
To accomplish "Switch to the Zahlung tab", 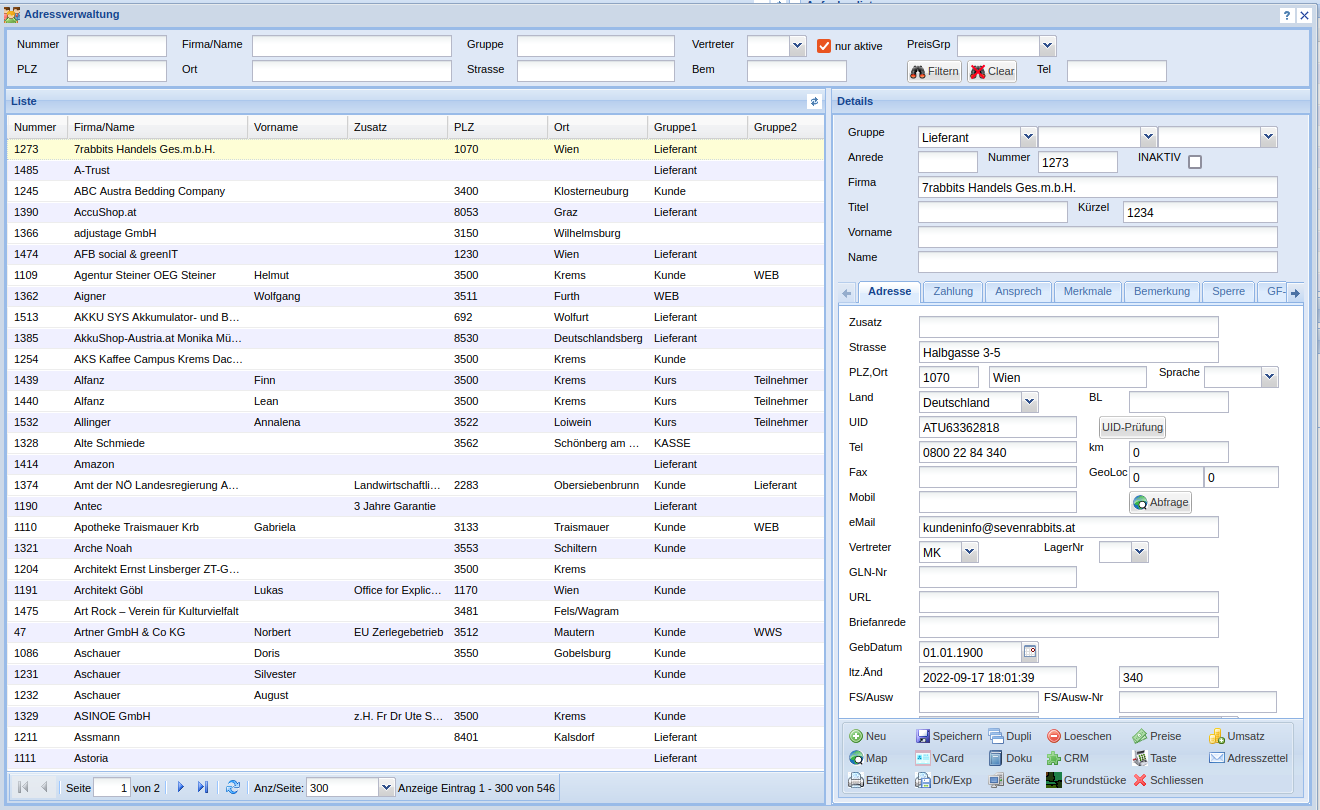I will [952, 292].
